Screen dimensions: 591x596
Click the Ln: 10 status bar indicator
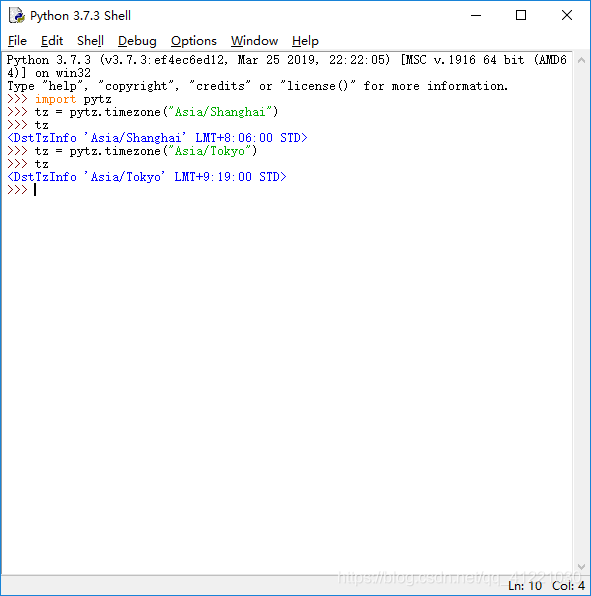pos(525,586)
